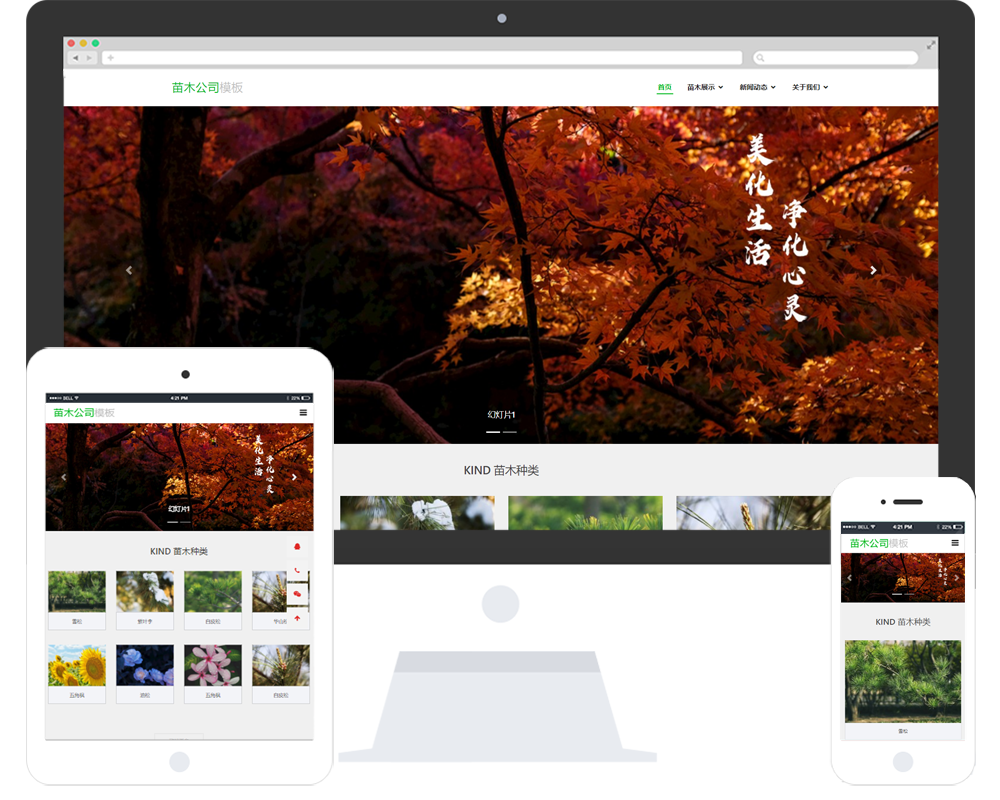The height and width of the screenshot is (800, 1000).
Task: Select the 首页 navigation tab
Action: pyautogui.click(x=665, y=87)
